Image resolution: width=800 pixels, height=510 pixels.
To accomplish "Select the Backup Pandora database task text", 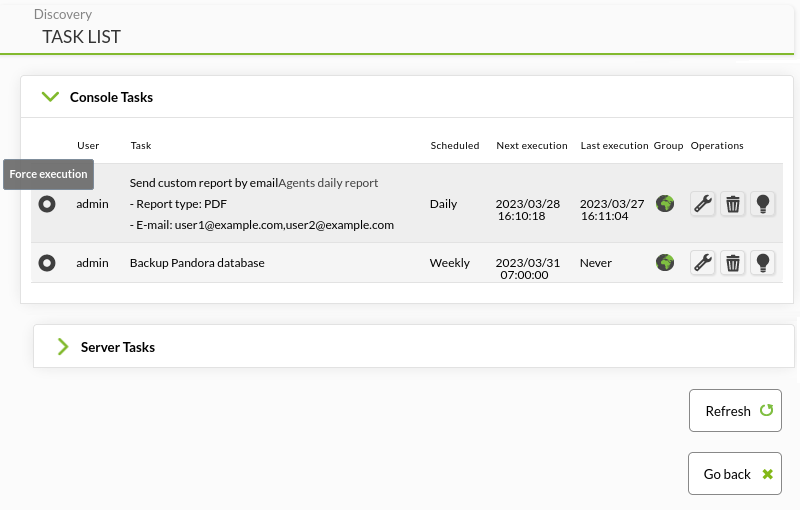I will coord(197,263).
